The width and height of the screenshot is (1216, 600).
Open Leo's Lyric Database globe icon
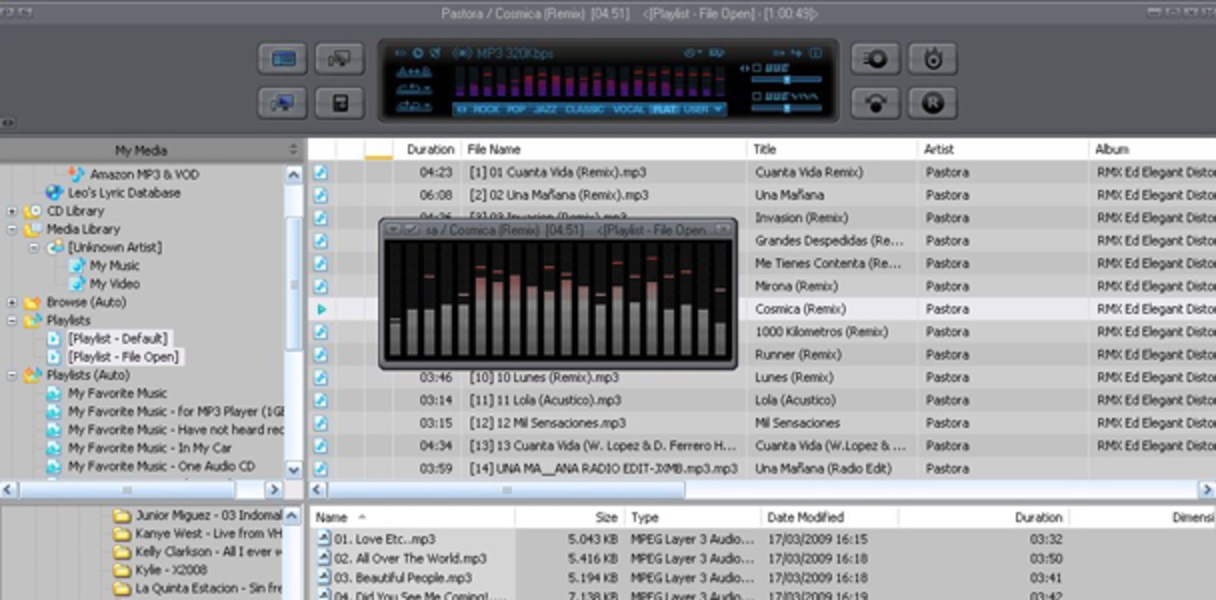(x=54, y=192)
